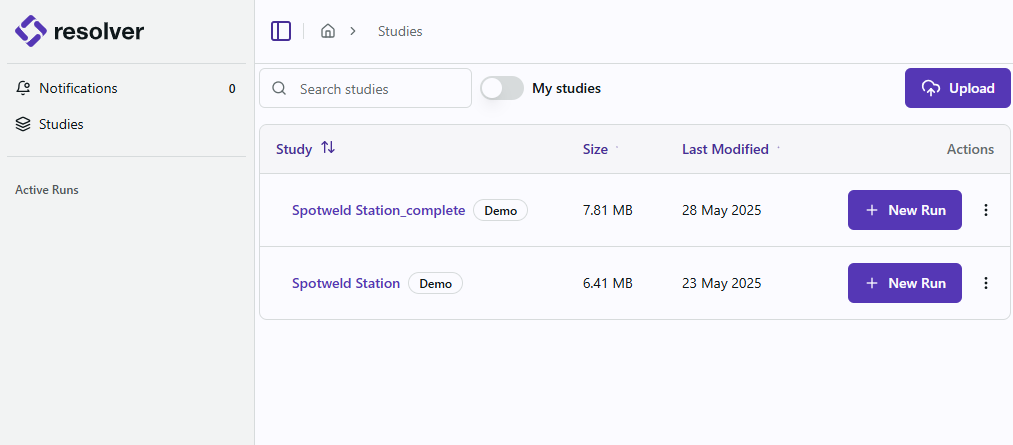The width and height of the screenshot is (1013, 445).
Task: Enable the My studies toggle
Action: point(502,88)
